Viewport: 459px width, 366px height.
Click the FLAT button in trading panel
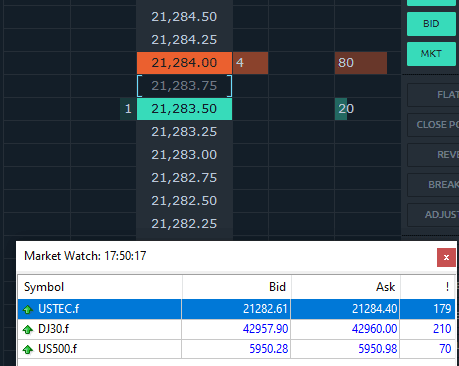pyautogui.click(x=433, y=95)
